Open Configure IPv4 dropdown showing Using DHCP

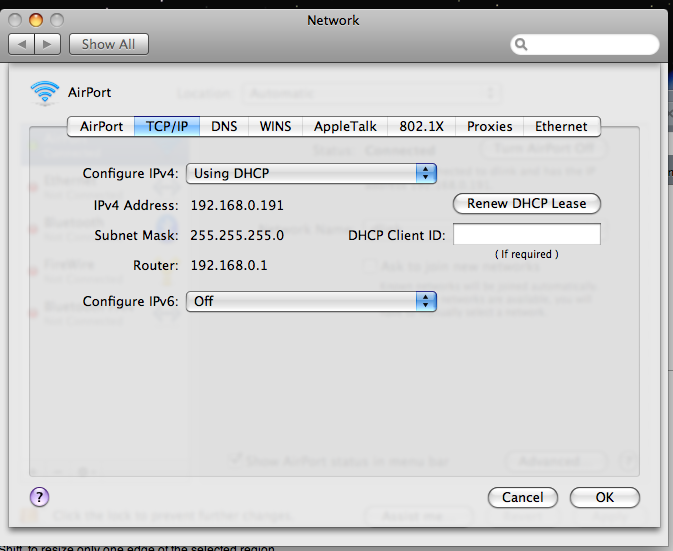pos(311,173)
